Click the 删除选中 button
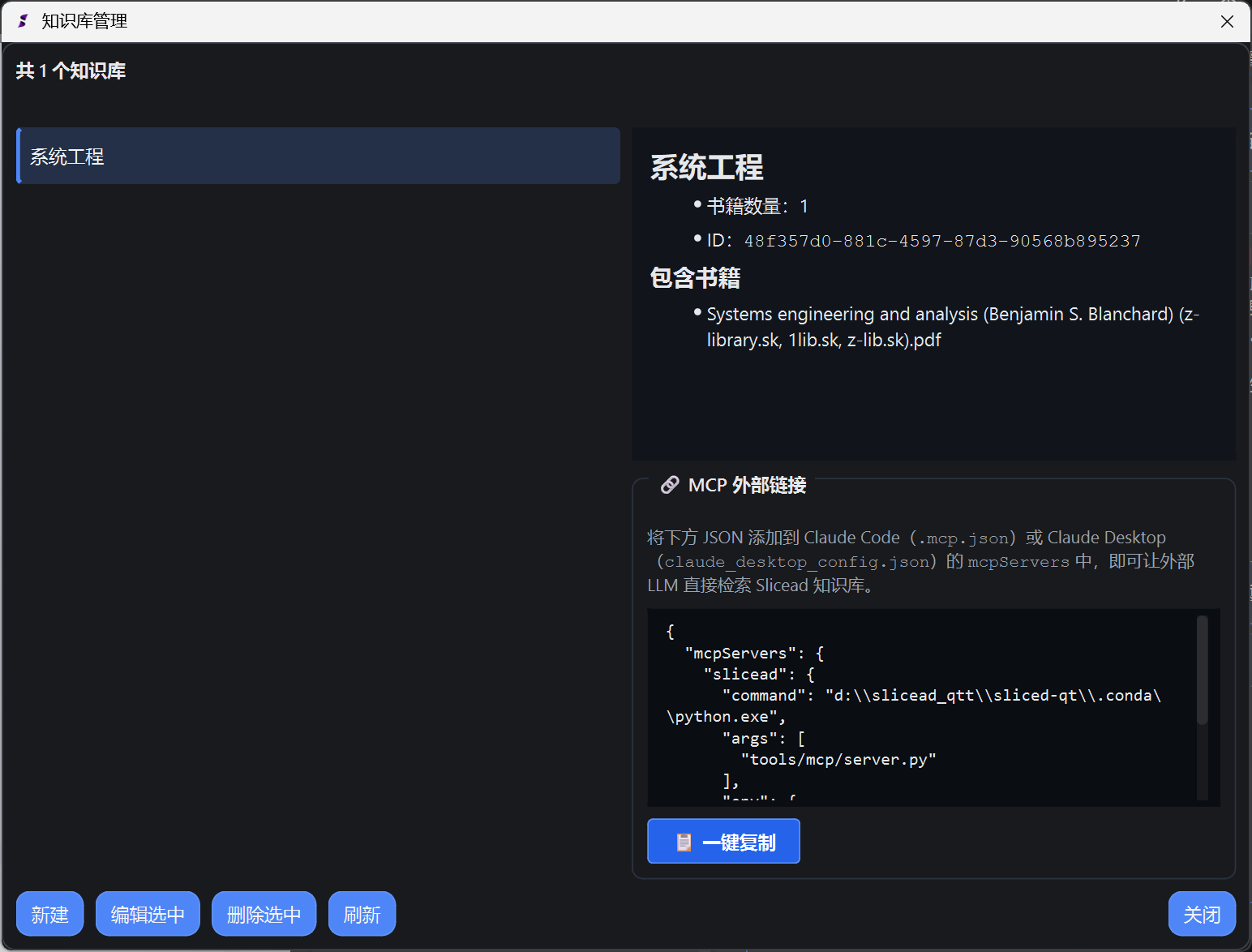This screenshot has width=1252, height=952. point(264,914)
